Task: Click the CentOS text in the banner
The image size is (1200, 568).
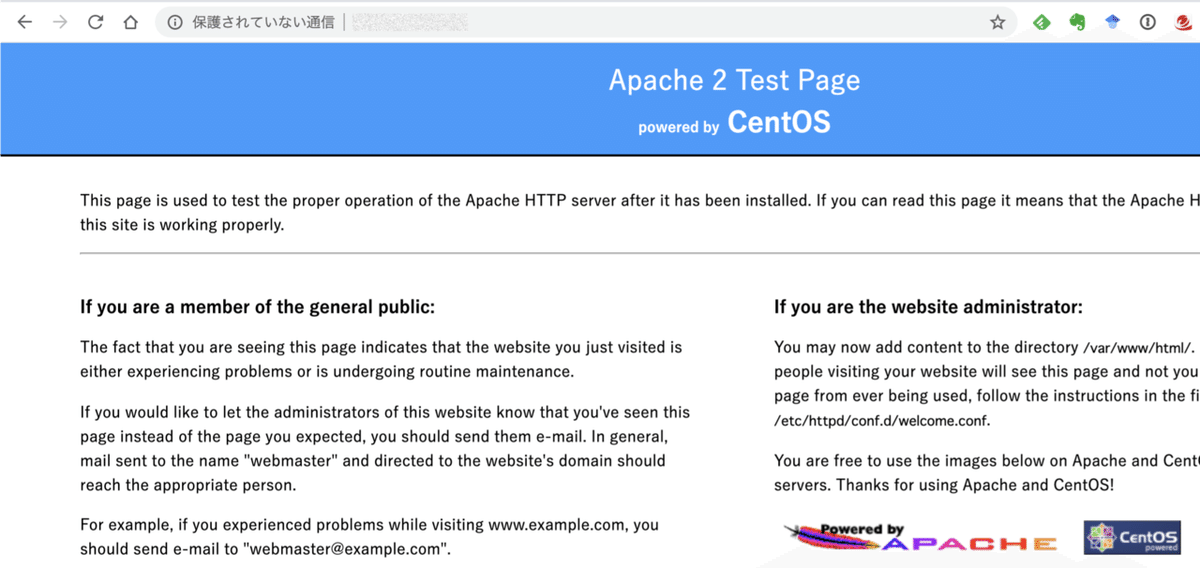Action: 779,122
